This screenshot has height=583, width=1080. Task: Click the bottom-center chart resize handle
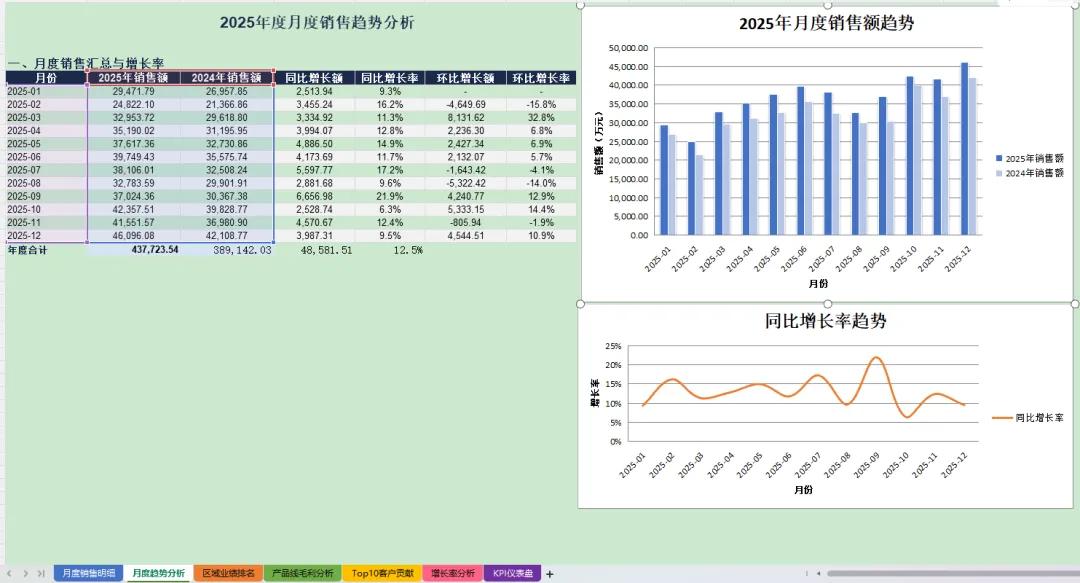pos(827,304)
